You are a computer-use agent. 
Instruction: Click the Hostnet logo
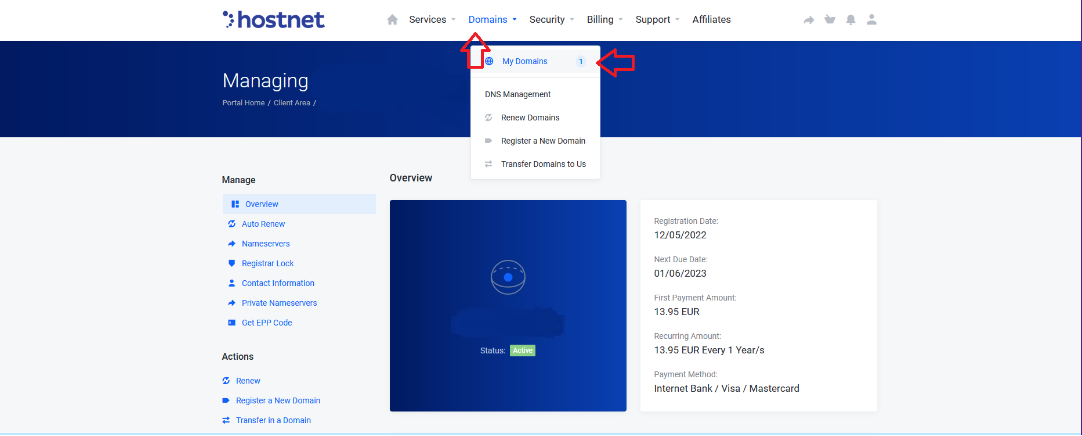click(x=273, y=19)
